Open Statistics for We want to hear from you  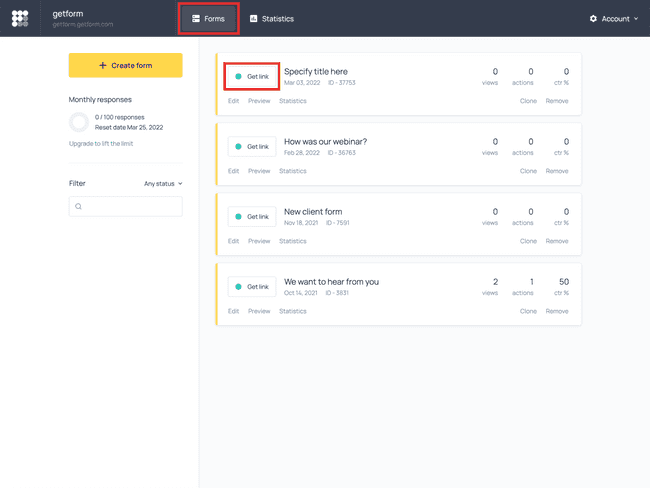coord(293,311)
